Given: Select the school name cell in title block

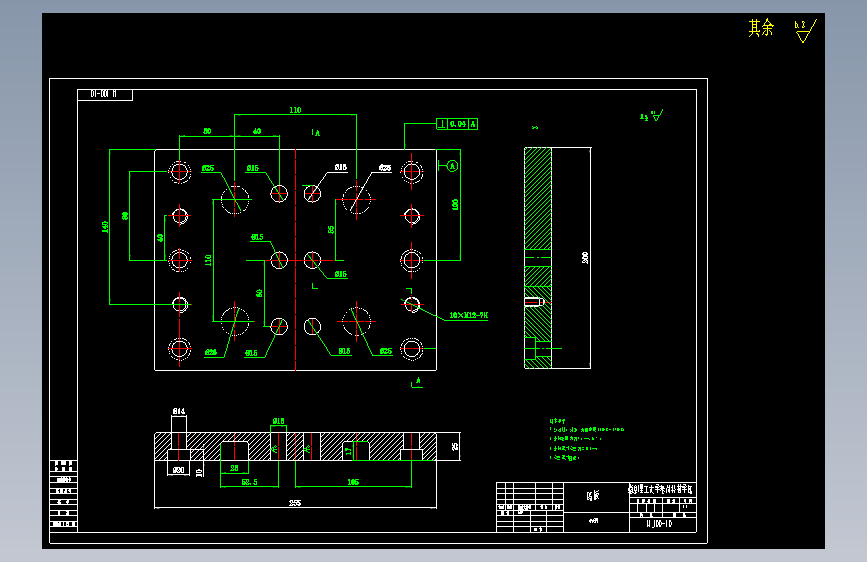Looking at the screenshot, I should pyautogui.click(x=662, y=490).
